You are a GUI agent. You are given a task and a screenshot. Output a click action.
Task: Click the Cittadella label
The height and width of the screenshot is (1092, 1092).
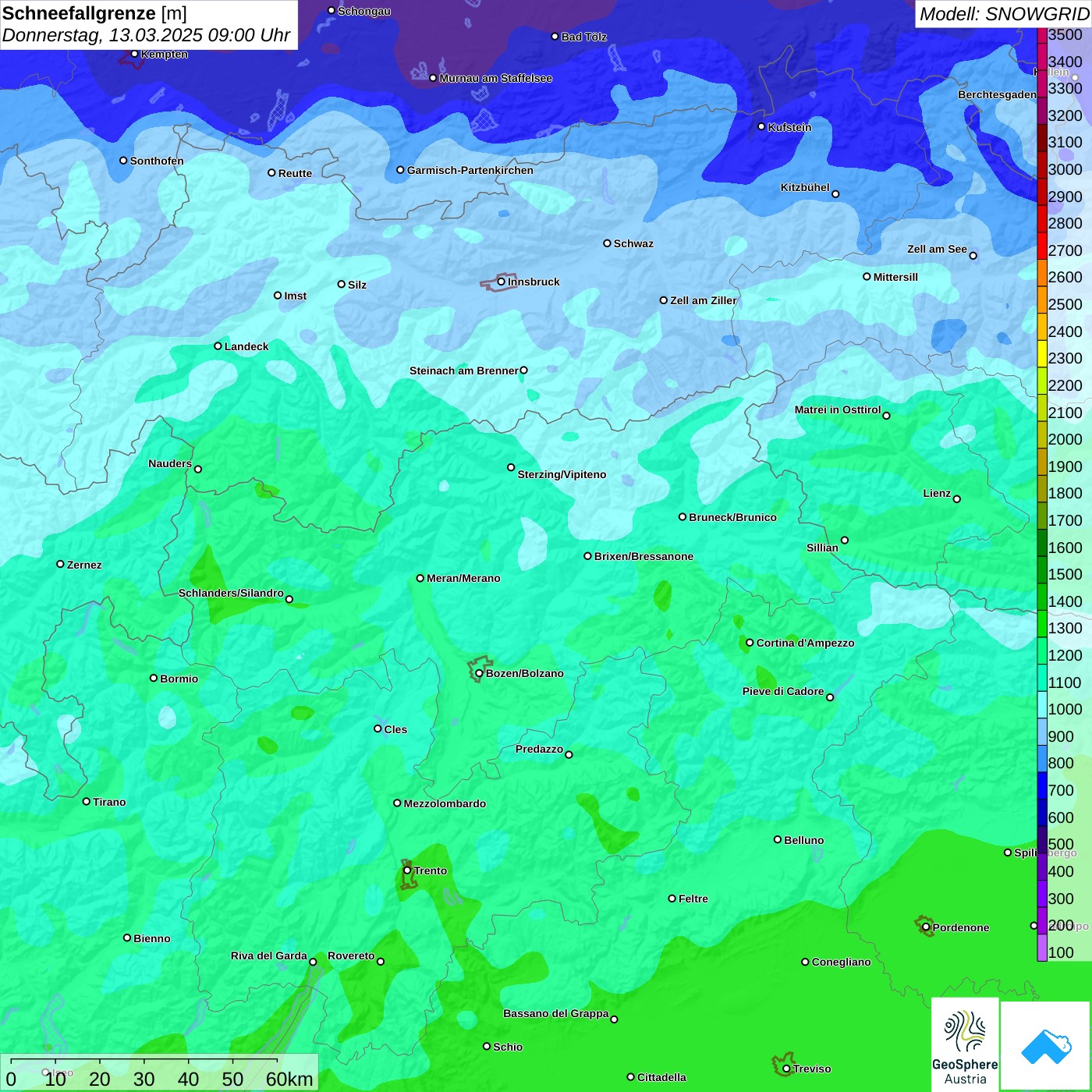click(661, 1077)
